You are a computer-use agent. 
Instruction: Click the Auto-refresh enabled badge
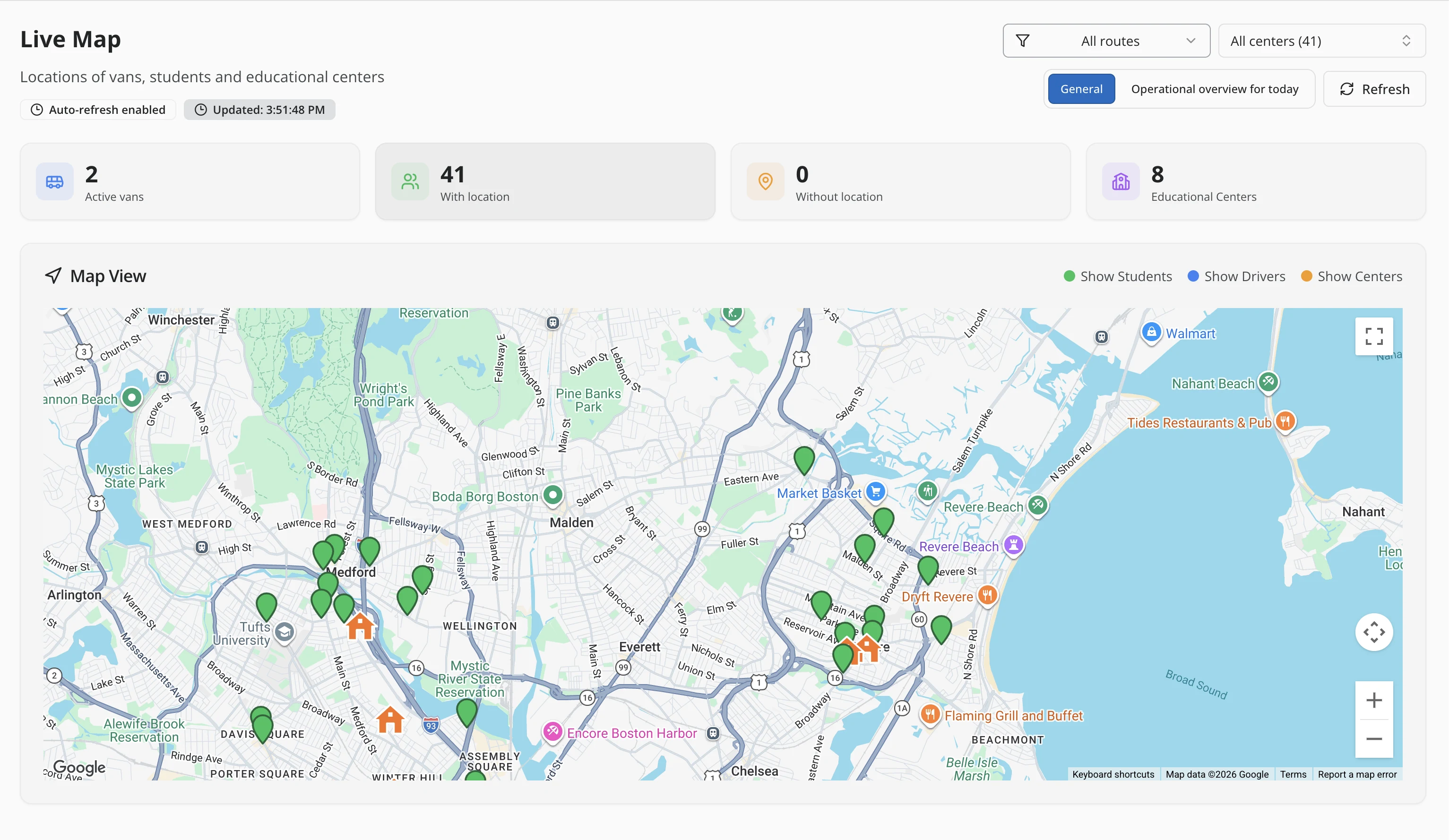98,110
